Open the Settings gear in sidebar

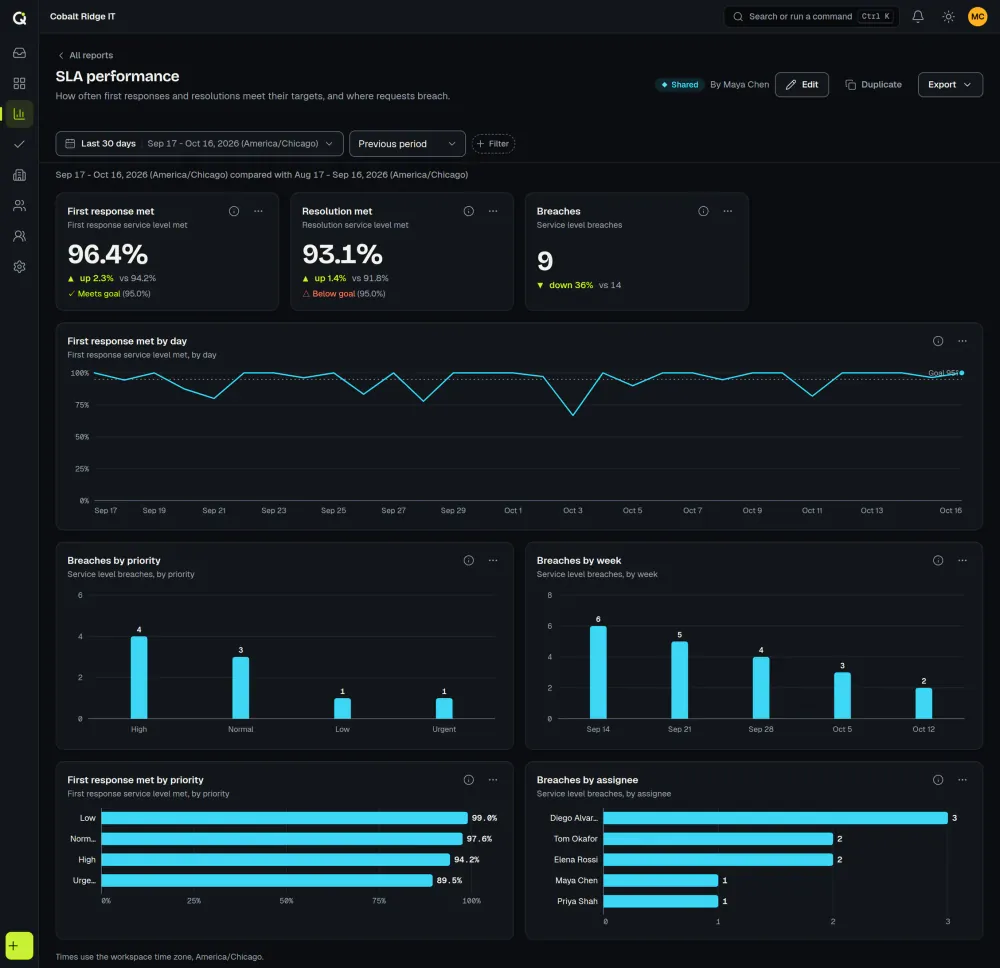[19, 267]
